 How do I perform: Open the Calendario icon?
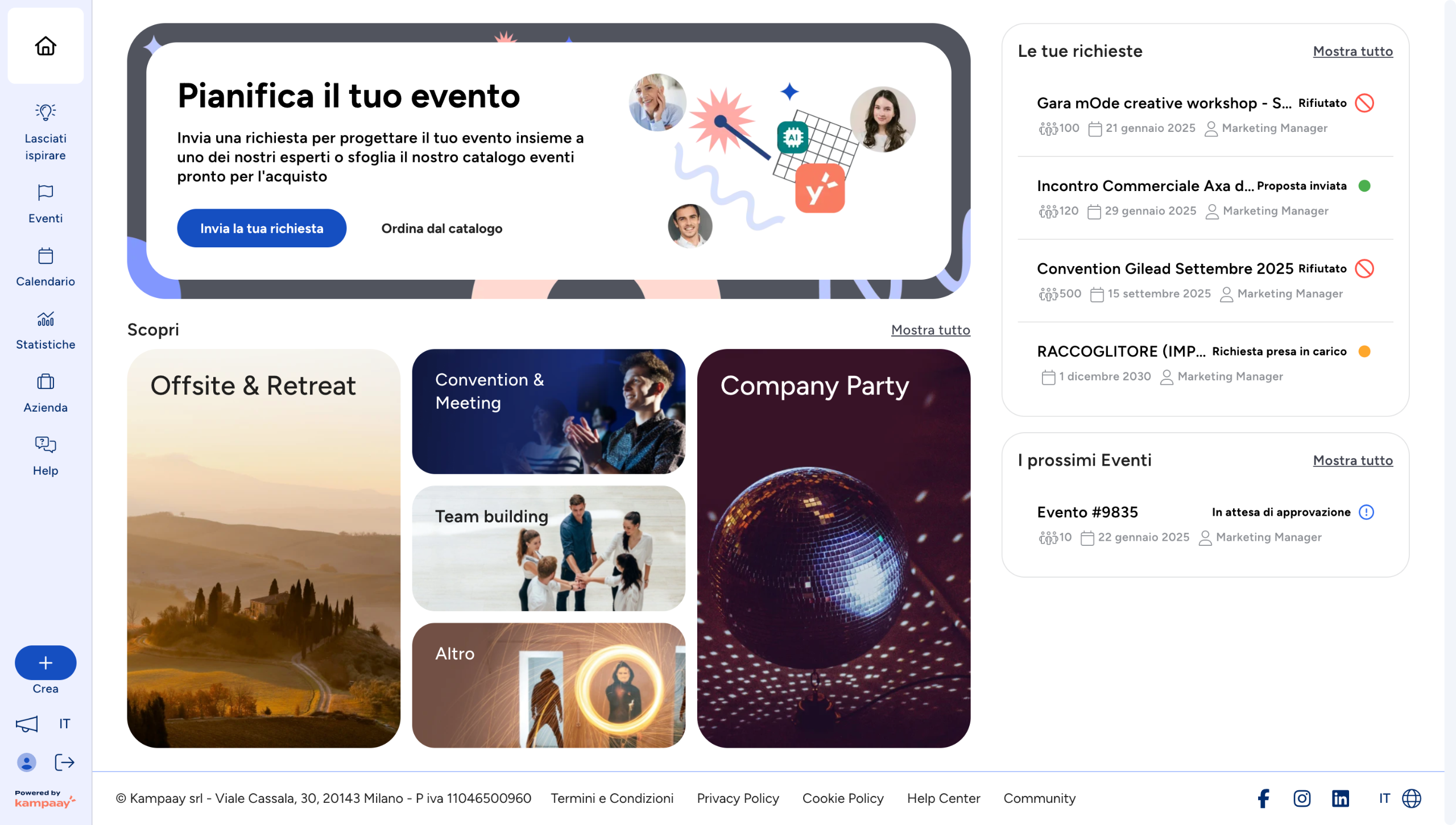(x=45, y=256)
